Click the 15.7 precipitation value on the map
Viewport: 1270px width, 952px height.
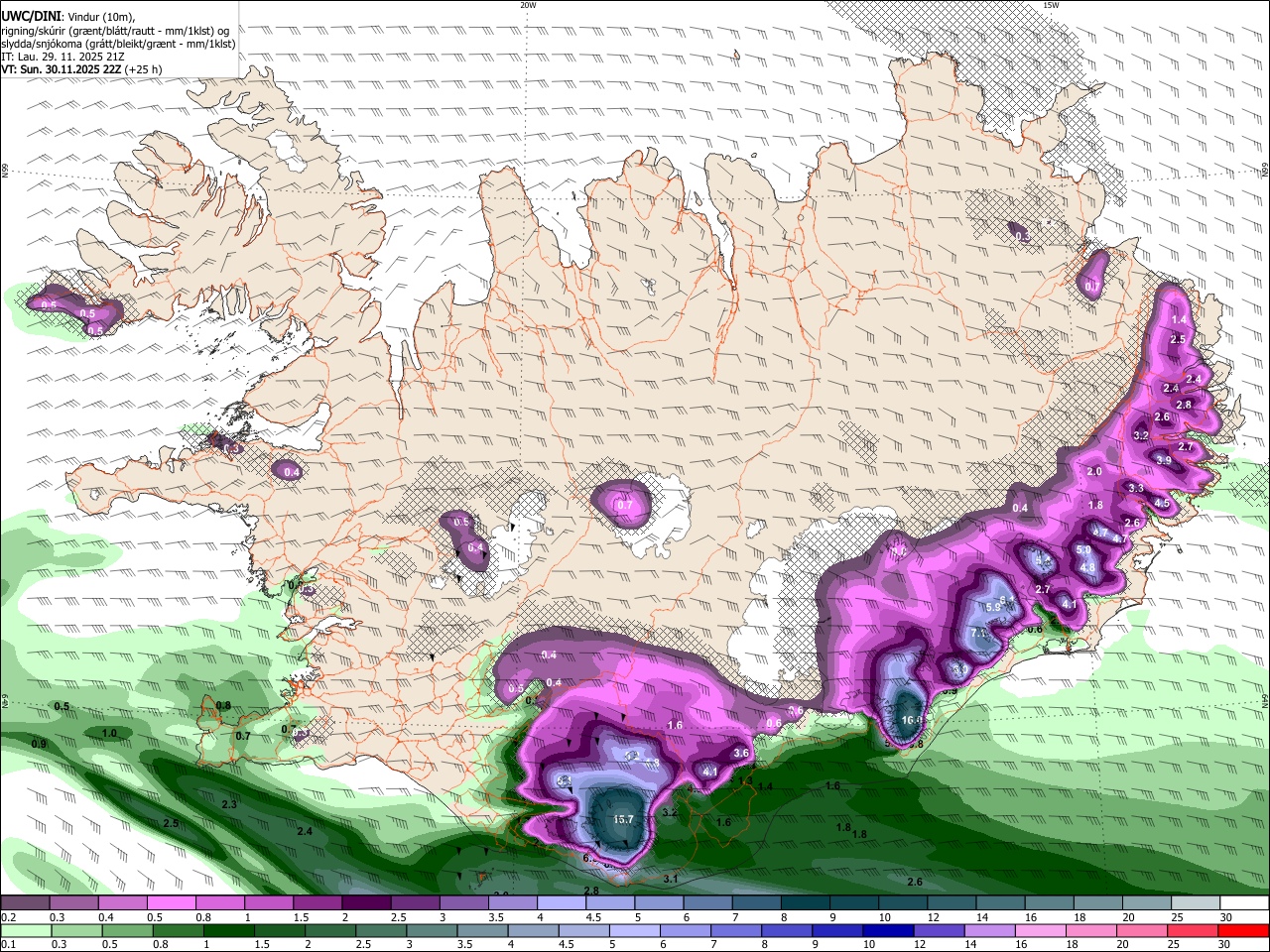[623, 819]
